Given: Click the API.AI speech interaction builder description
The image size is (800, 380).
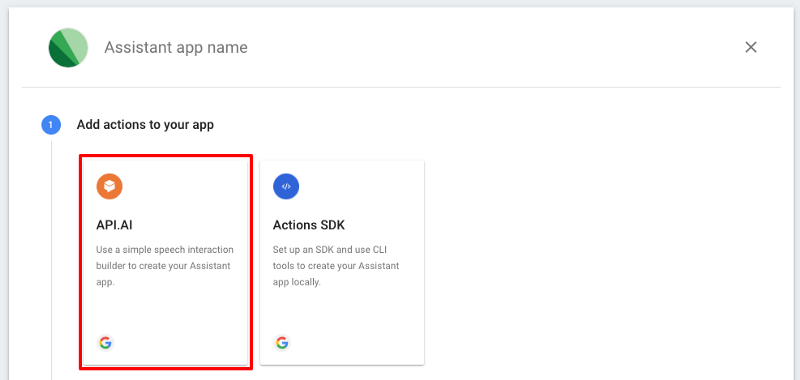Looking at the screenshot, I should point(165,266).
